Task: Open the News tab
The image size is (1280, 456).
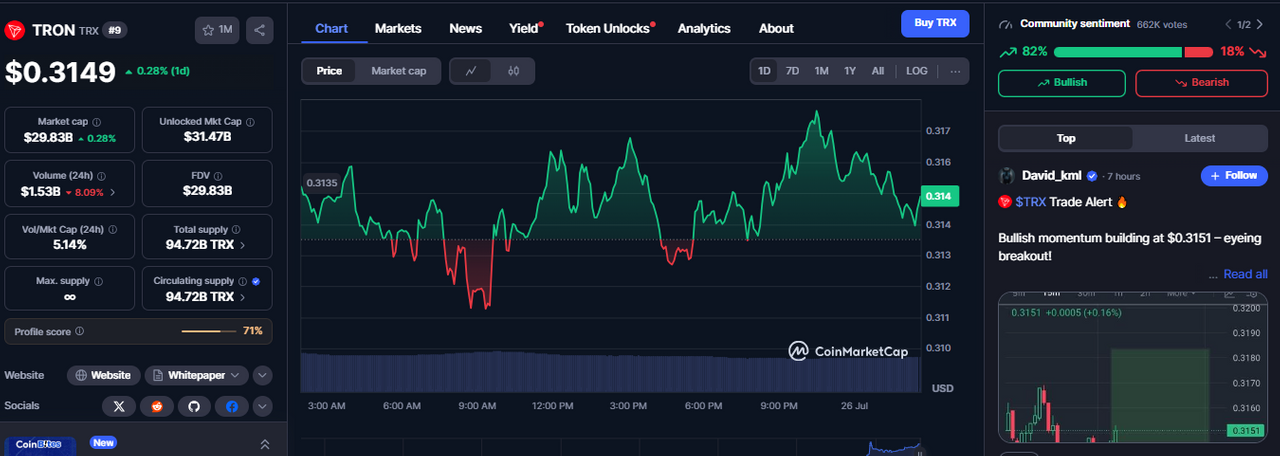Action: point(465,28)
